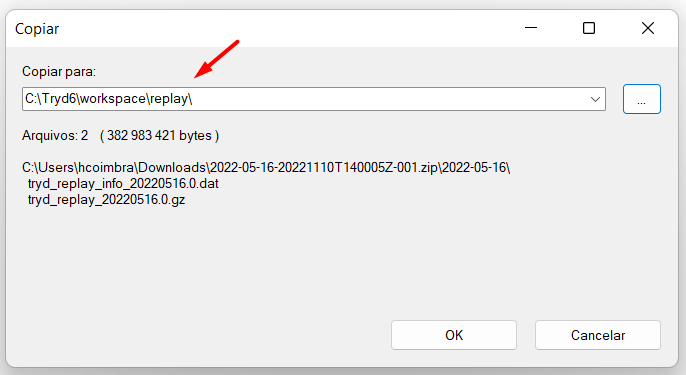This screenshot has height=375, width=686.
Task: Select the tryd_replay_info_20220516.0.dat file entry
Action: [123, 183]
